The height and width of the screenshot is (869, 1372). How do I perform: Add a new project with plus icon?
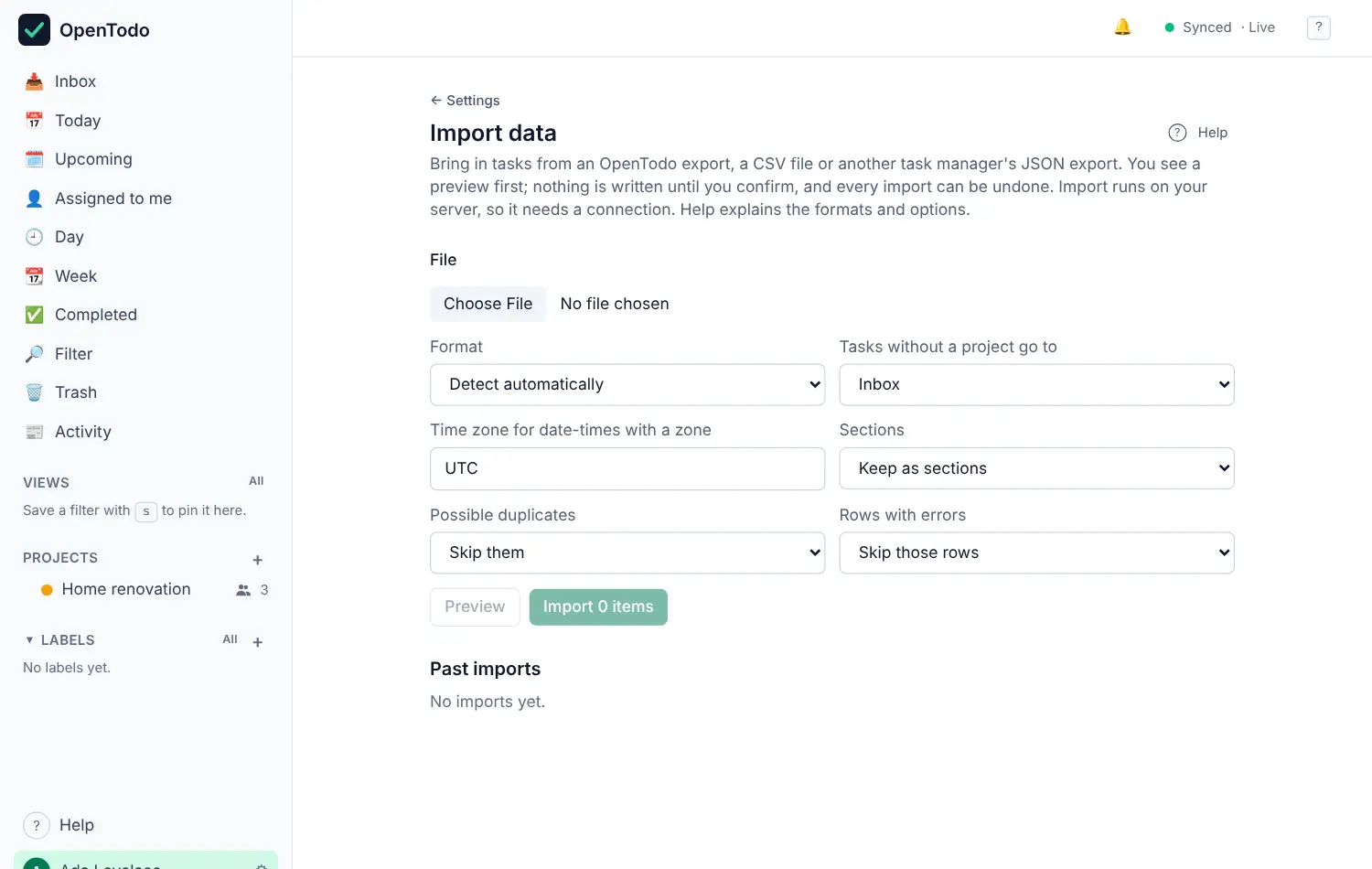click(x=258, y=560)
